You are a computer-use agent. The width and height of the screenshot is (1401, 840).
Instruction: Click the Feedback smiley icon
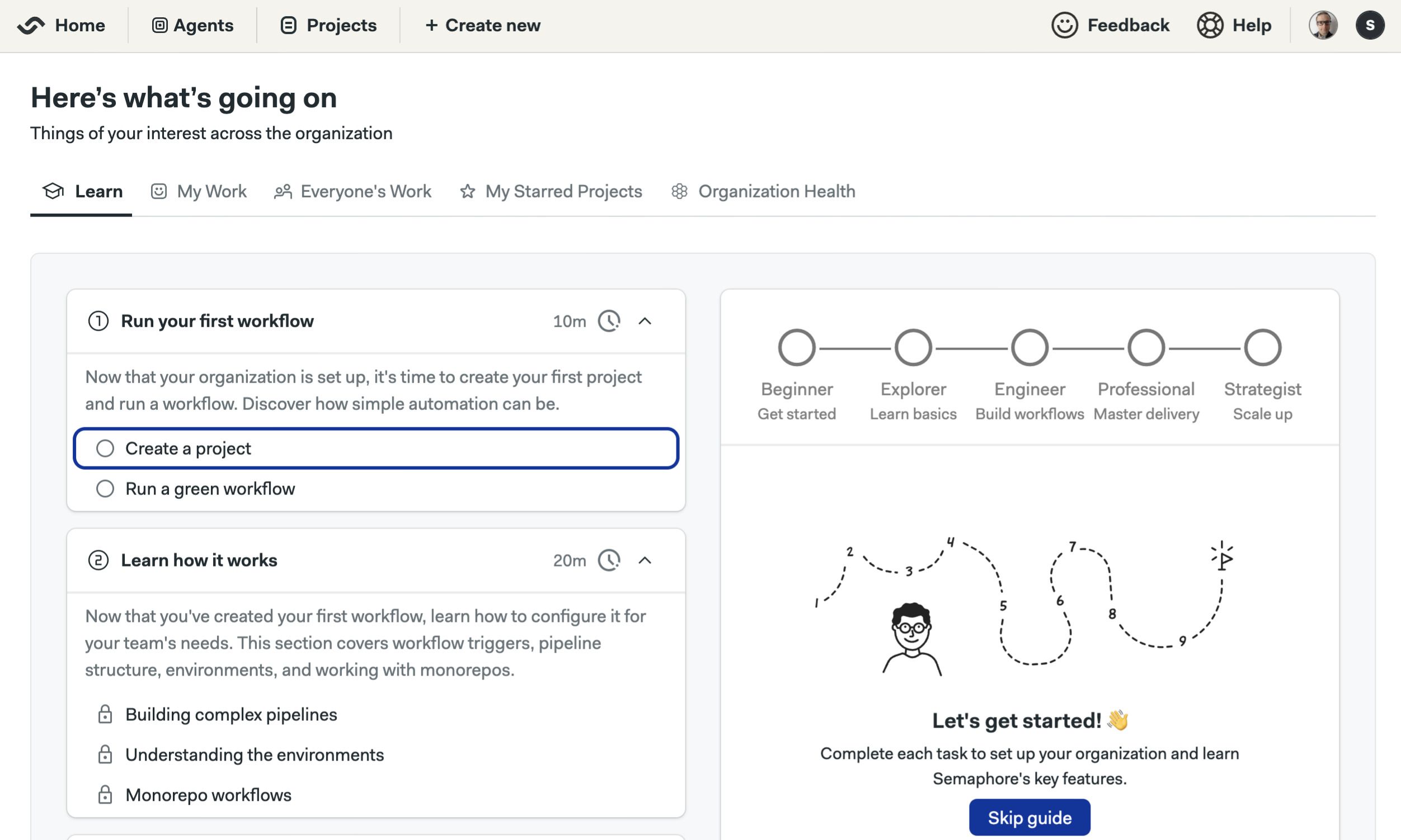(x=1065, y=26)
